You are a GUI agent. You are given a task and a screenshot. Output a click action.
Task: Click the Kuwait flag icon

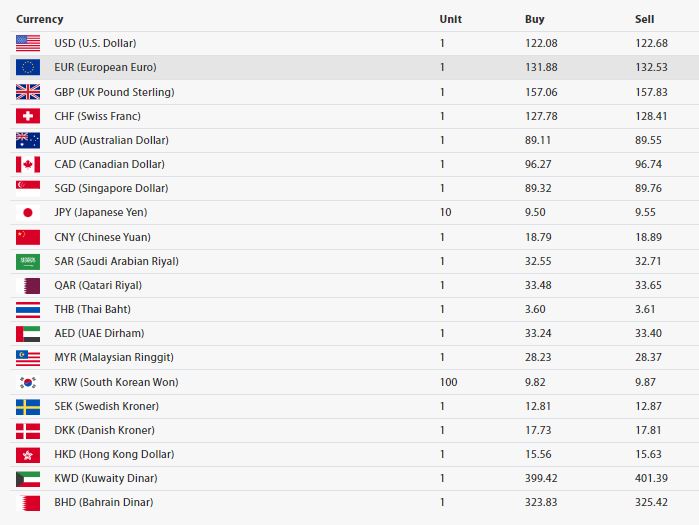point(28,479)
